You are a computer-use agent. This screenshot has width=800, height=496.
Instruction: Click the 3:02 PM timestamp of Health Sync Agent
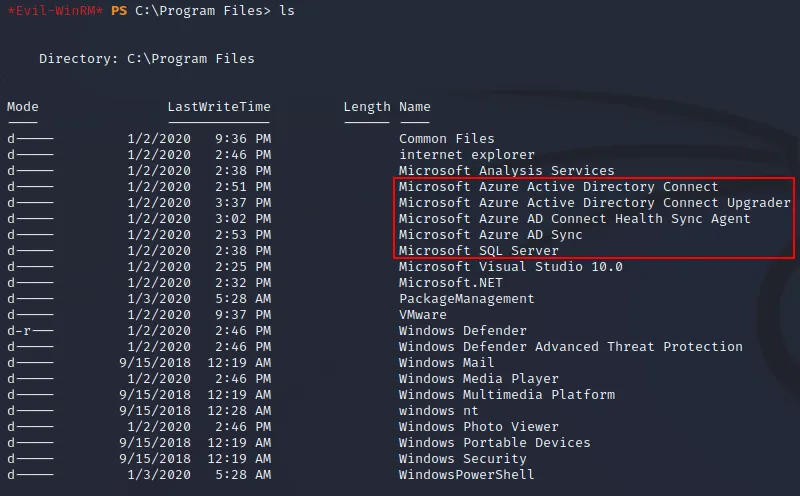(x=243, y=218)
